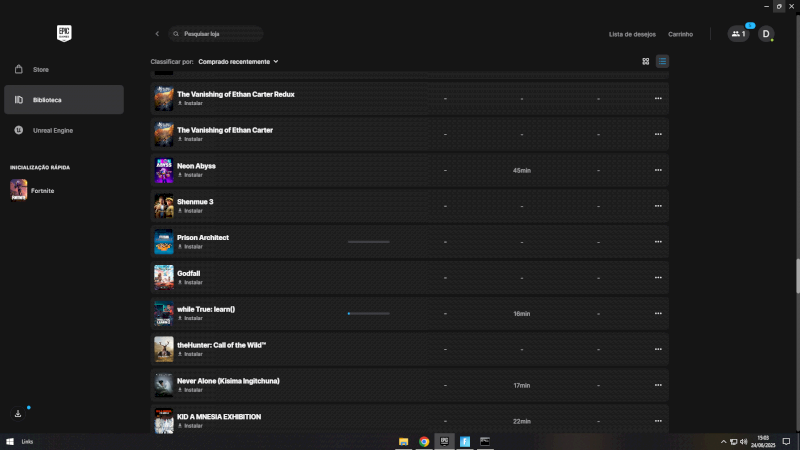The image size is (800, 450).
Task: Open the Windows Start menu
Action: pos(10,441)
